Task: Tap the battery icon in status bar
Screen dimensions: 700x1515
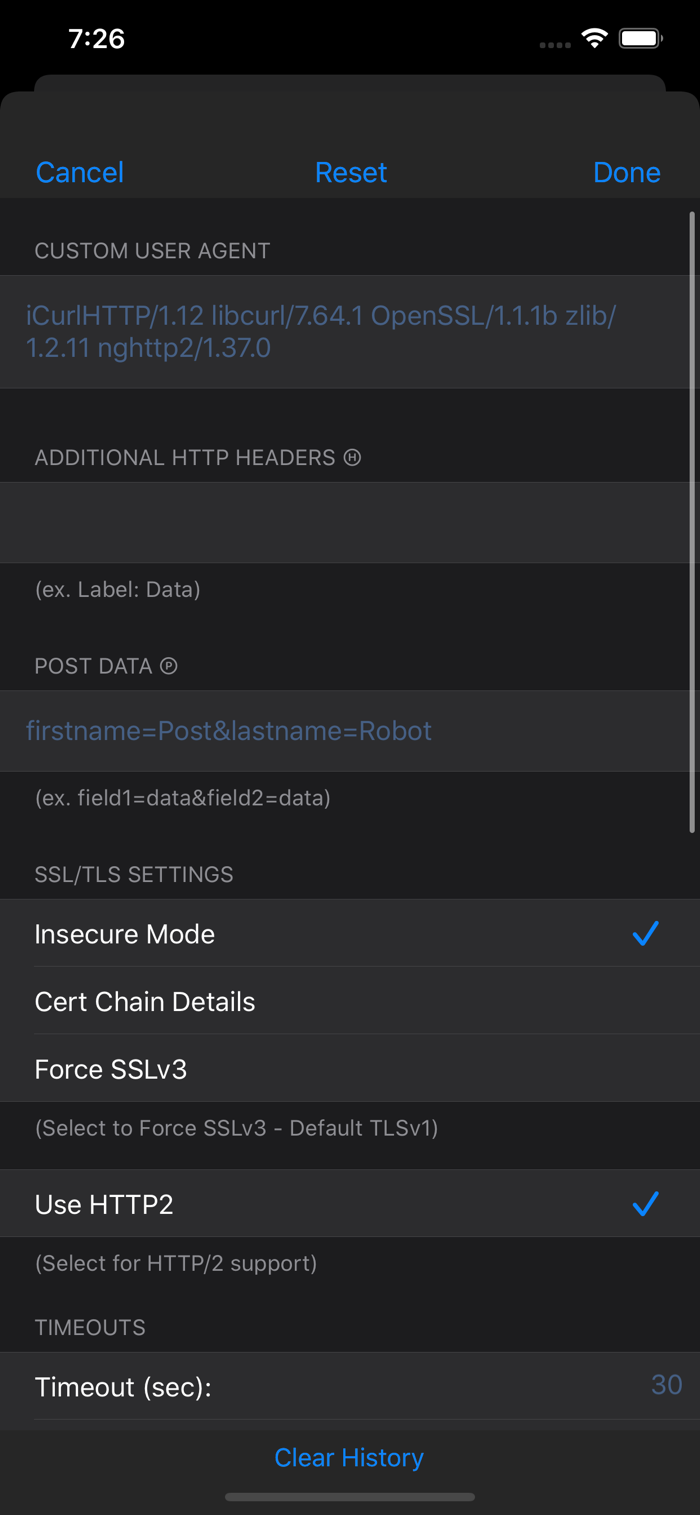Action: pyautogui.click(x=641, y=39)
